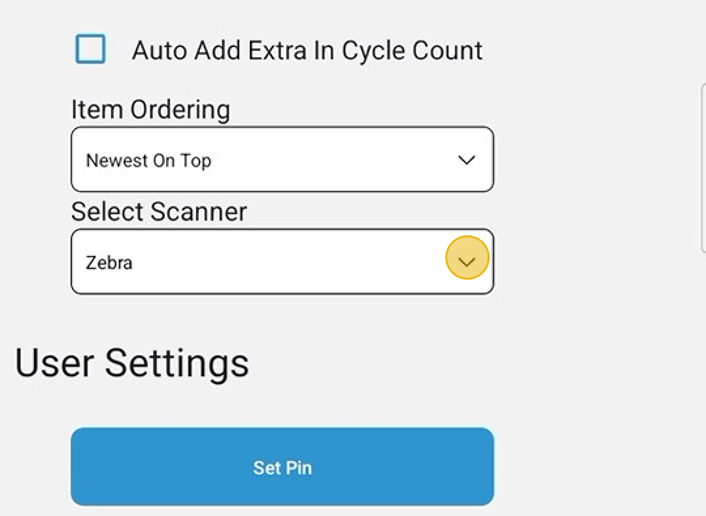
Task: Click the "Newest On Top" selected value text
Action: [148, 160]
